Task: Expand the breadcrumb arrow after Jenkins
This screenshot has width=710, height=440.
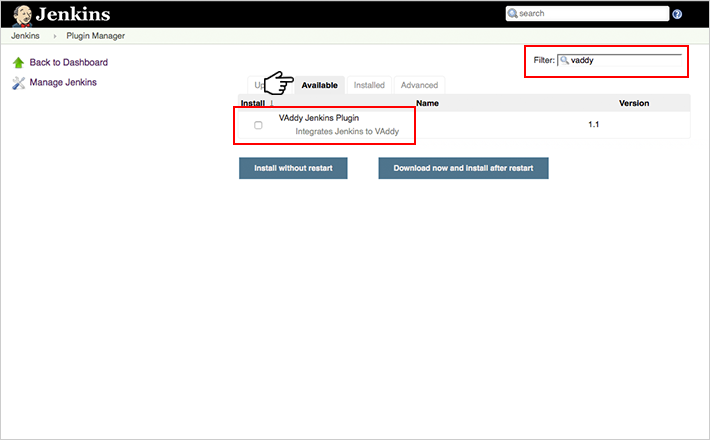Action: (54, 36)
